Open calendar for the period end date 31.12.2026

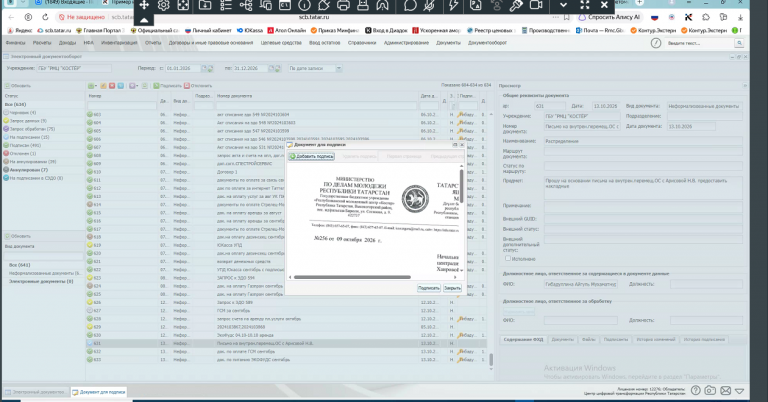271,69
